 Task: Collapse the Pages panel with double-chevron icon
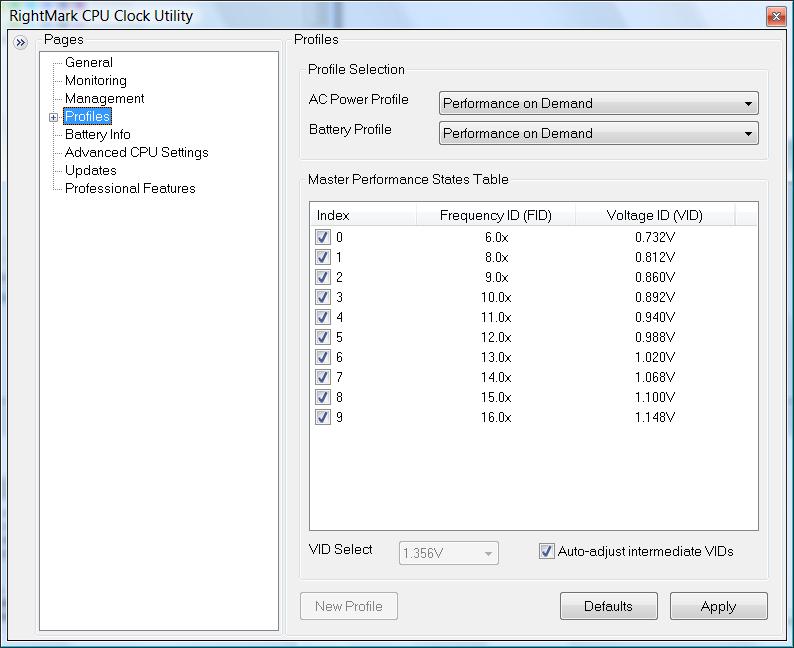(20, 42)
